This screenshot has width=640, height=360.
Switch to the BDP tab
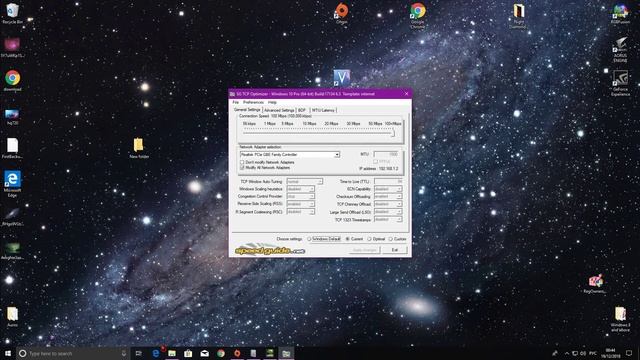302,110
